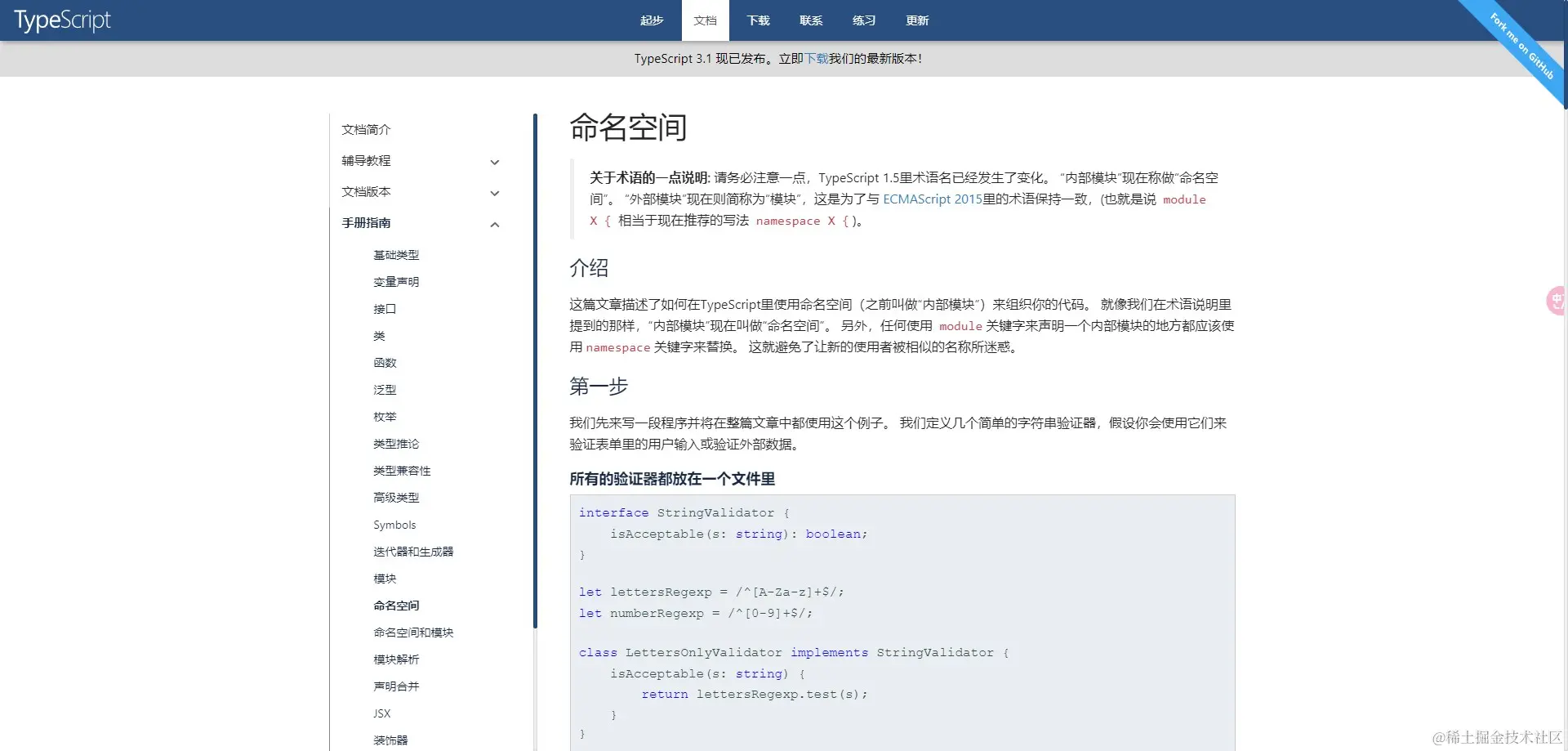Open the 类型兼容性 sidebar page
Viewport: 1568px width, 751px height.
tap(402, 471)
